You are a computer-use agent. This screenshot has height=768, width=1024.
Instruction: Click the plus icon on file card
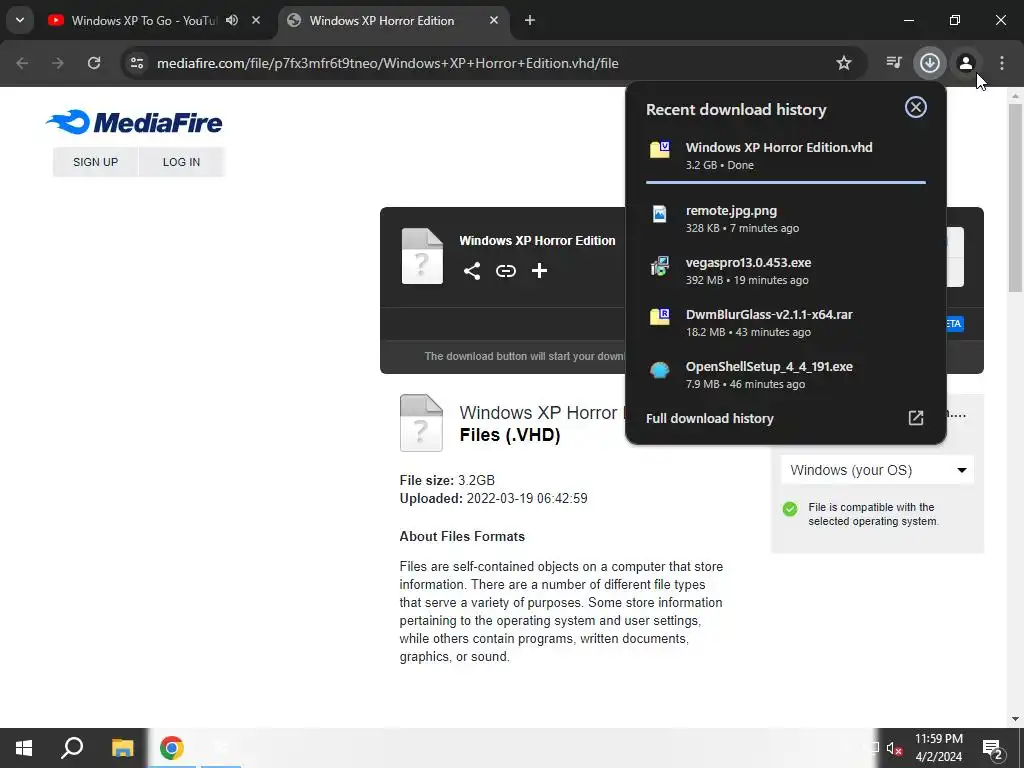click(x=539, y=270)
